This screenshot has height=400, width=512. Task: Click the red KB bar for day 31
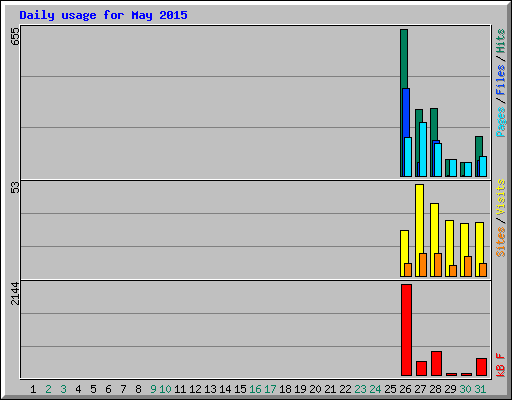481,367
